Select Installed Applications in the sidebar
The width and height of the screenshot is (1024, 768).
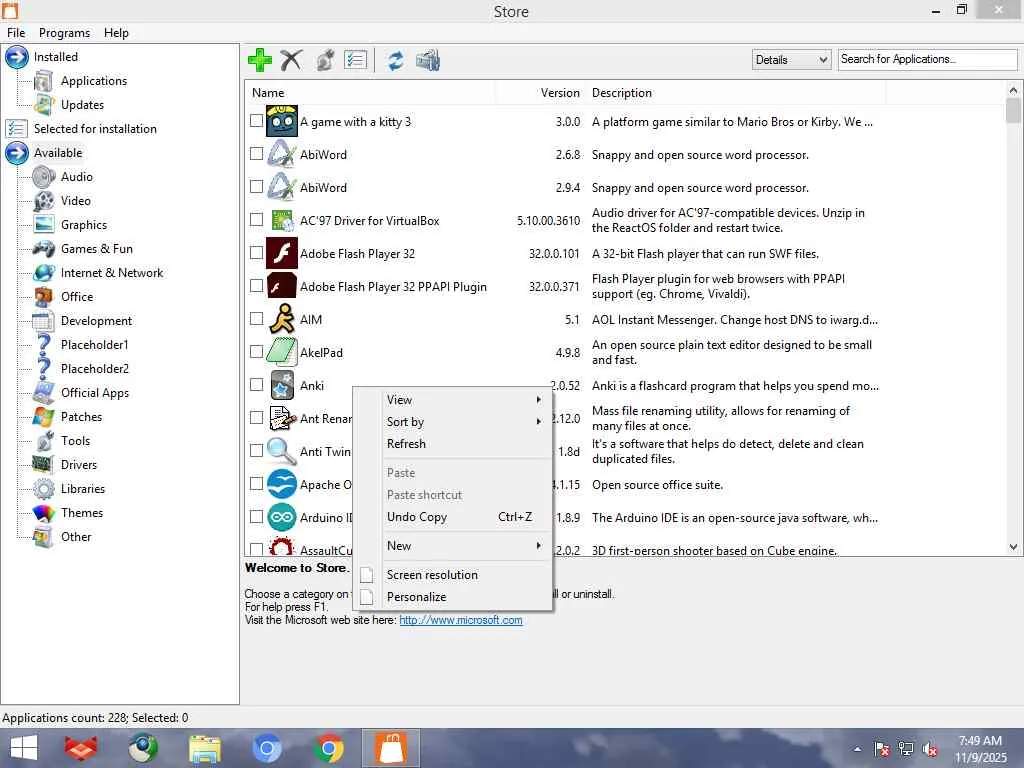(93, 81)
